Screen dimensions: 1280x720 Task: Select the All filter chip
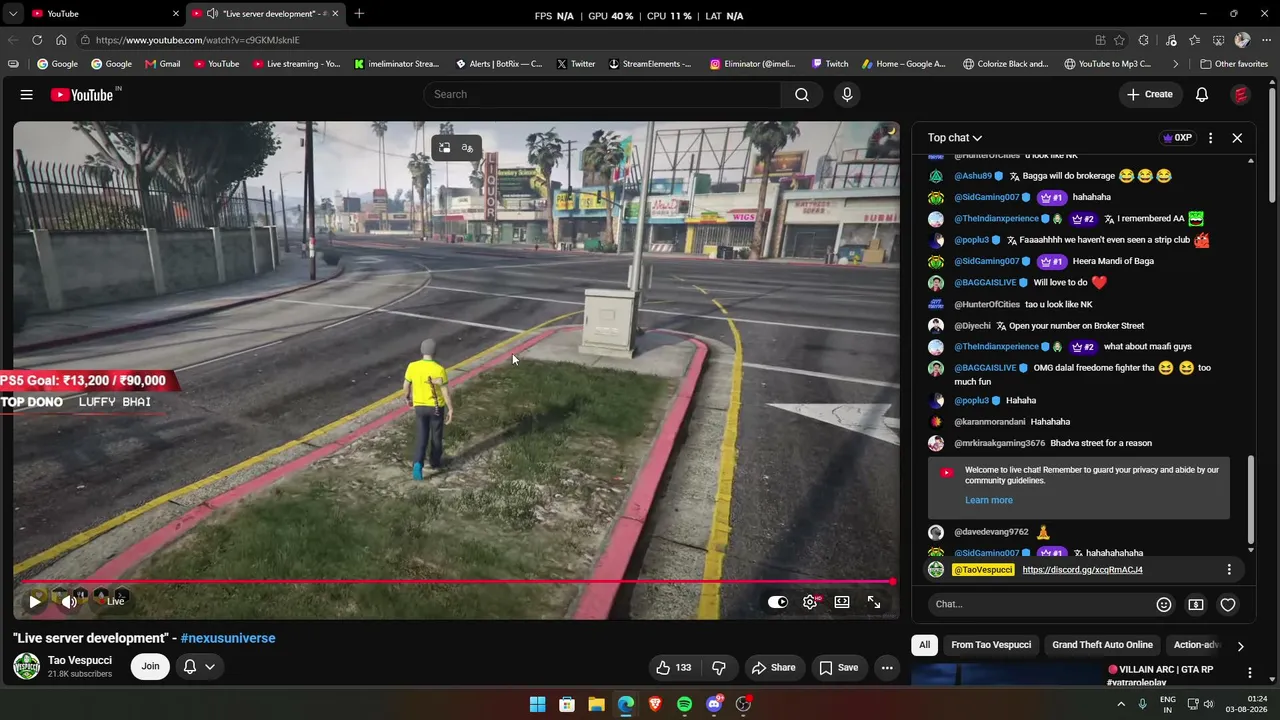925,645
